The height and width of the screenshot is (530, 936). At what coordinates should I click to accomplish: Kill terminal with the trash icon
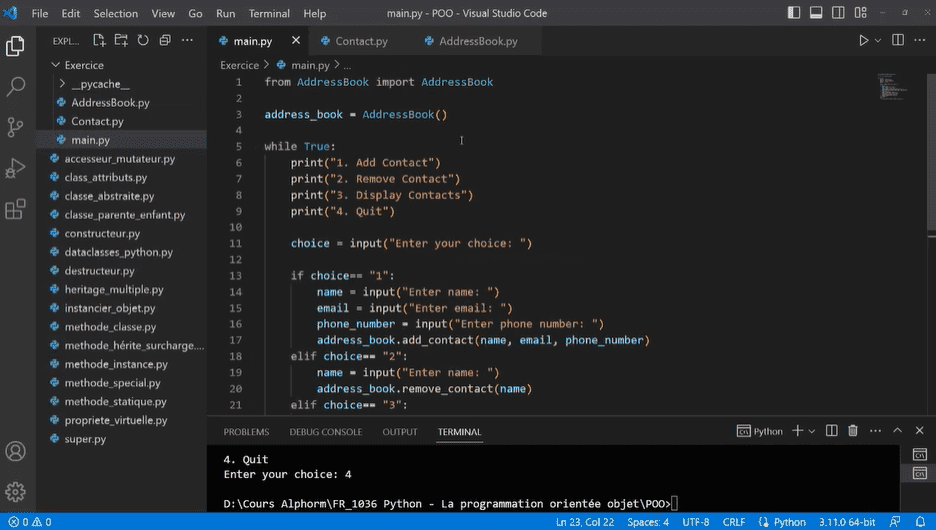[x=853, y=431]
